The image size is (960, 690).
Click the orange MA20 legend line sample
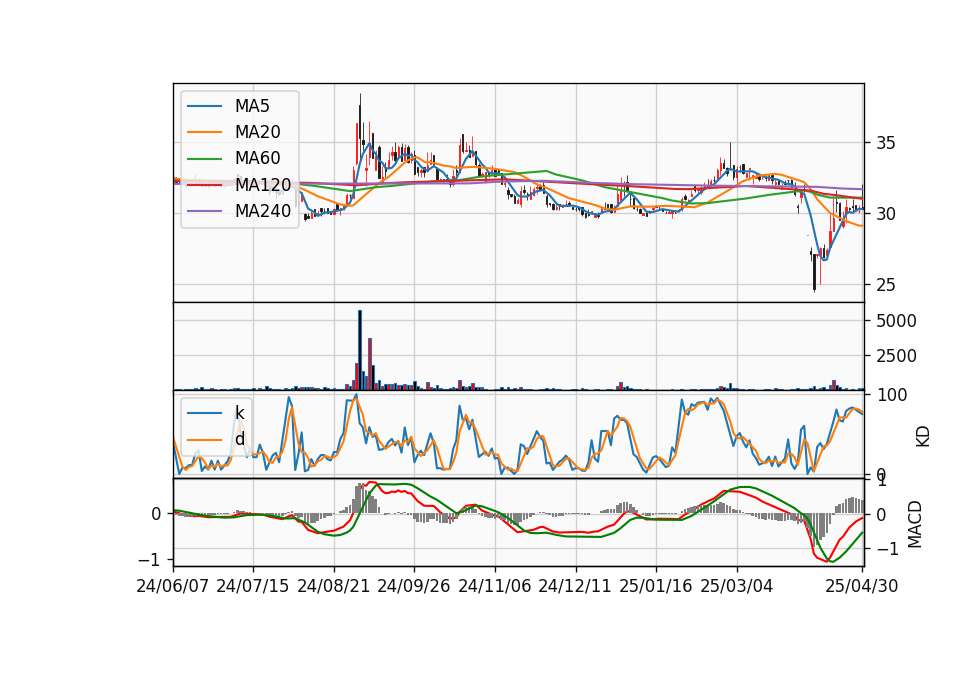coord(204,132)
